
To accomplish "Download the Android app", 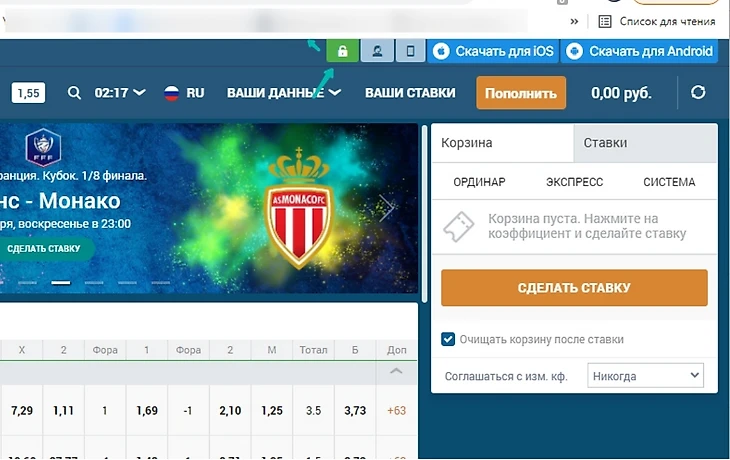I will [x=641, y=51].
